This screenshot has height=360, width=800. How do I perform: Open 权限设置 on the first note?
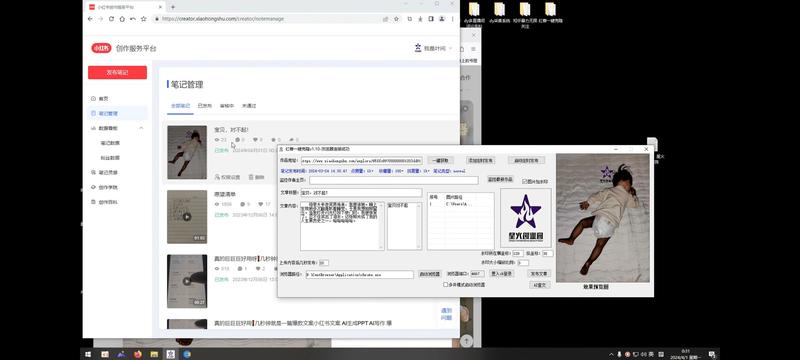(x=227, y=177)
